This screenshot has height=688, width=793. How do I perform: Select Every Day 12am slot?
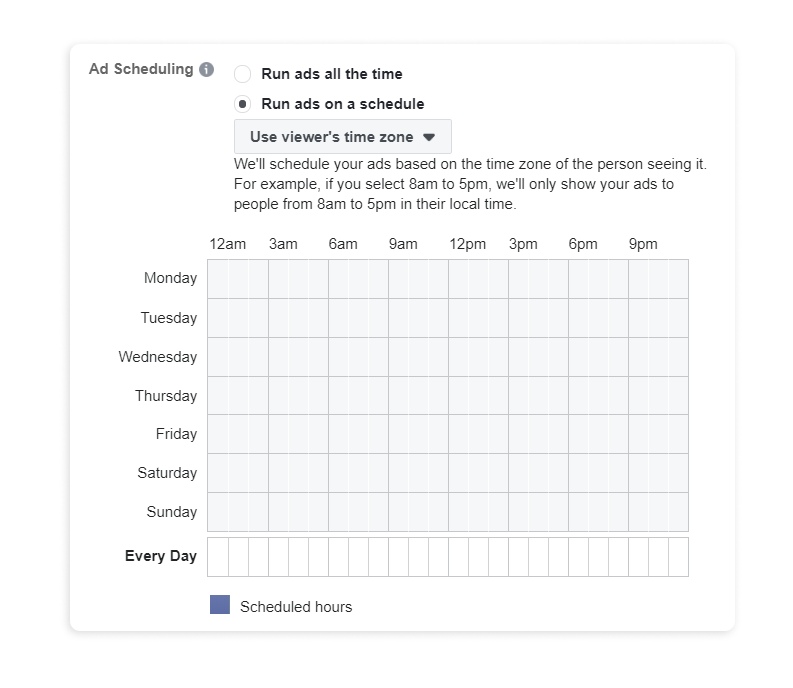[x=218, y=557]
